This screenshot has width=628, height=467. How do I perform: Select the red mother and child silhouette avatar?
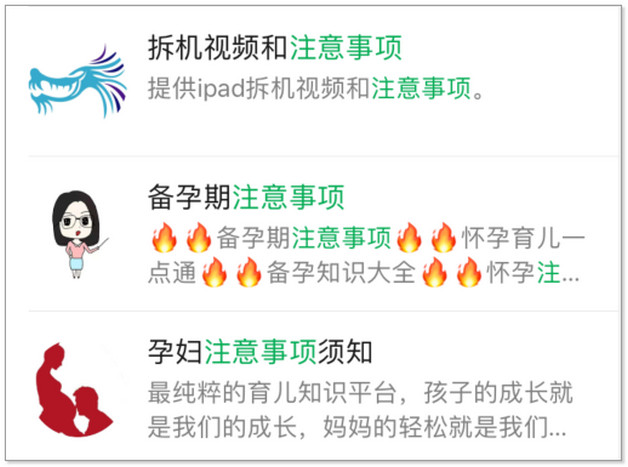[74, 389]
